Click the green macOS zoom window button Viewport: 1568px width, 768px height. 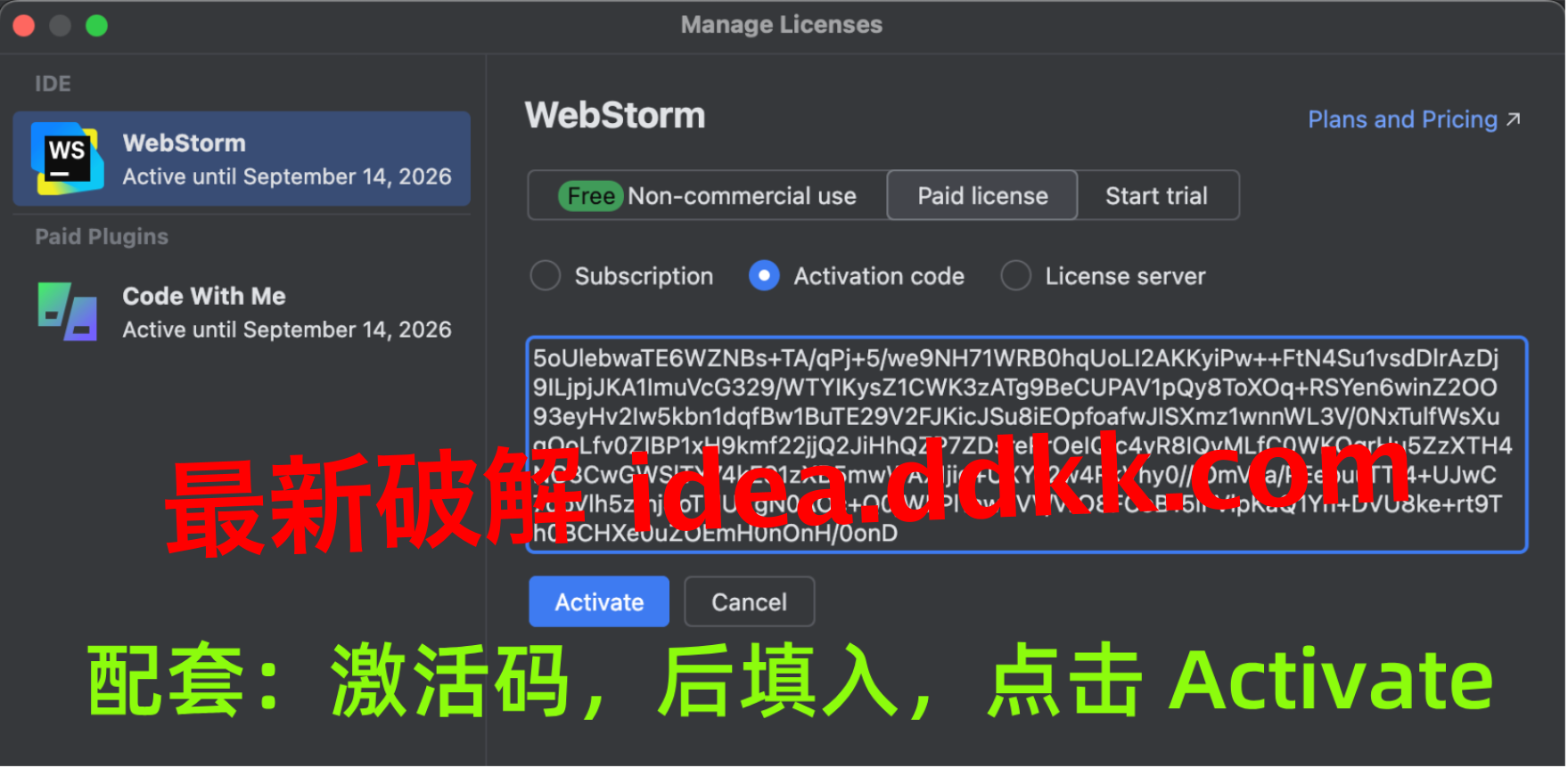[x=97, y=26]
